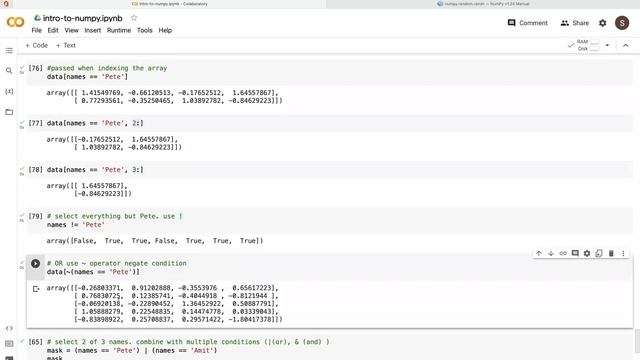
Task: Open the code snippets sidebar icon
Action: (9, 328)
